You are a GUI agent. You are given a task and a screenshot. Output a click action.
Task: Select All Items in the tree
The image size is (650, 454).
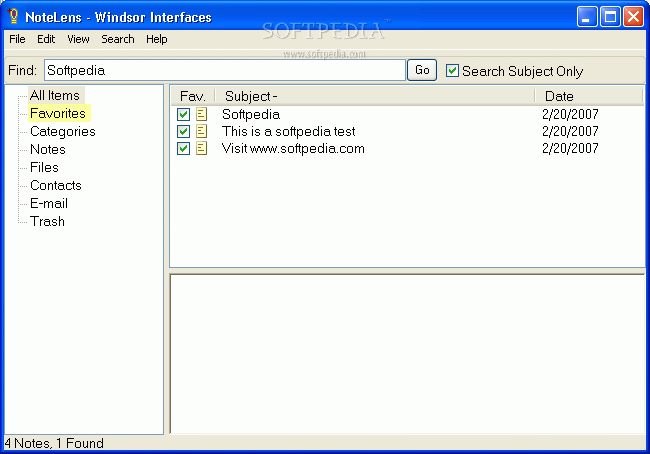(x=55, y=95)
